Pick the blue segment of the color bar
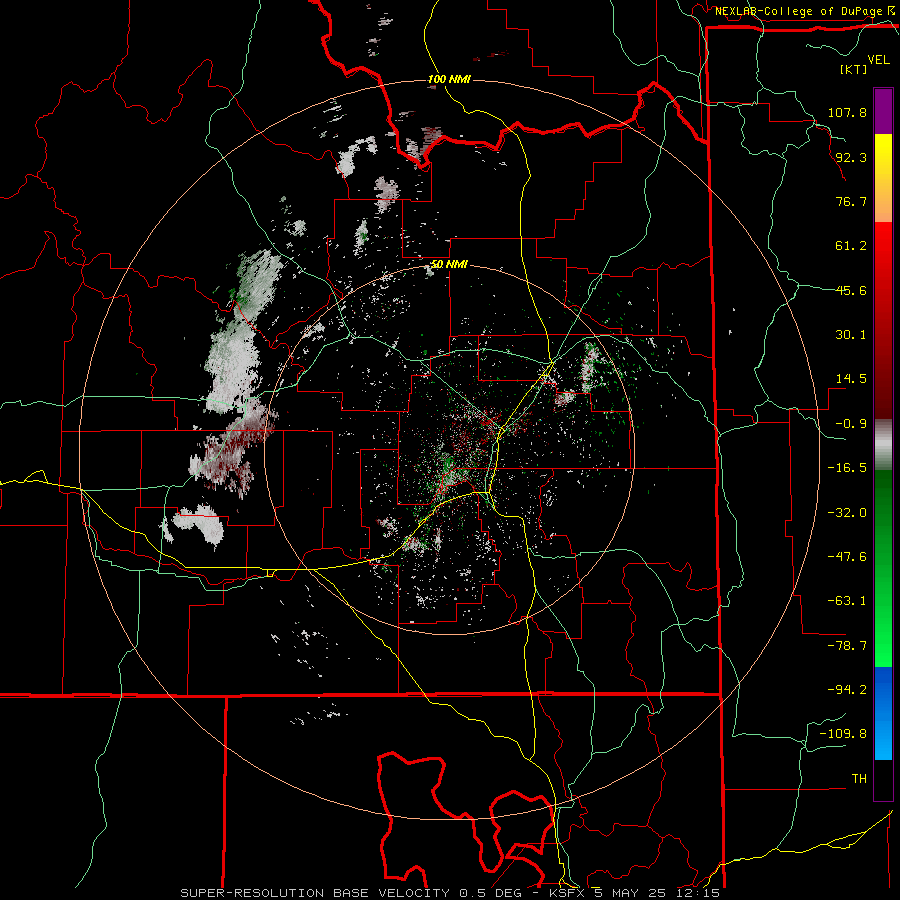The image size is (900, 900). click(x=883, y=713)
